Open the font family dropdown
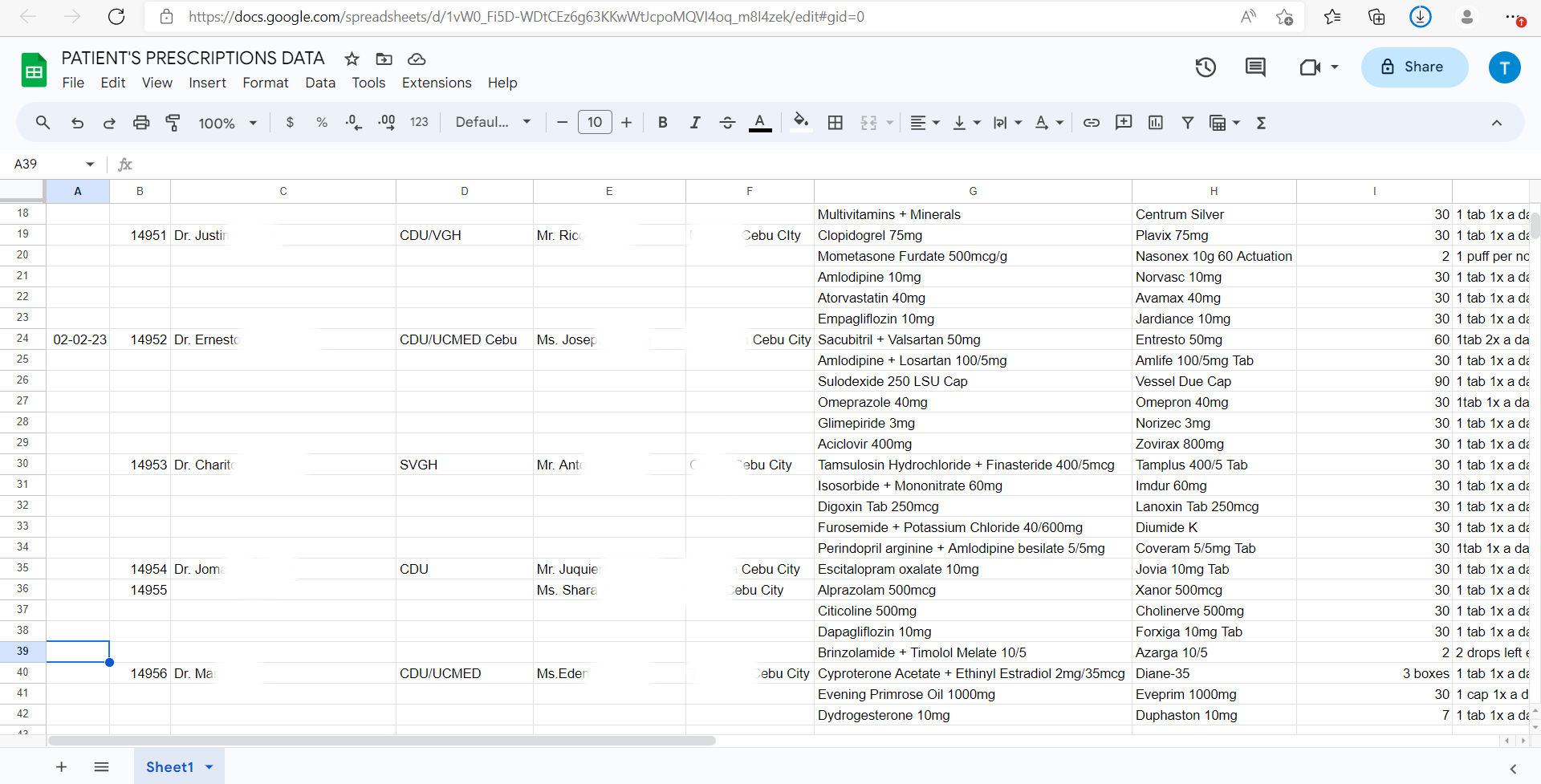This screenshot has height=784, width=1541. pos(493,123)
